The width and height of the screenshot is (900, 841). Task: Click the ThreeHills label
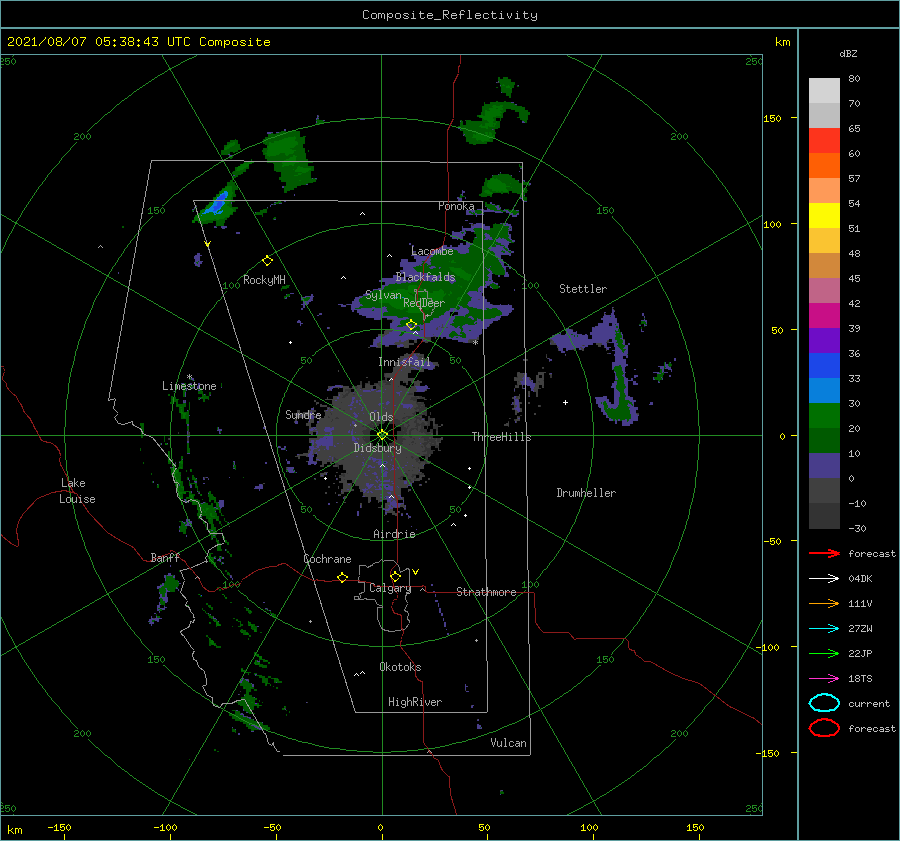pyautogui.click(x=502, y=437)
